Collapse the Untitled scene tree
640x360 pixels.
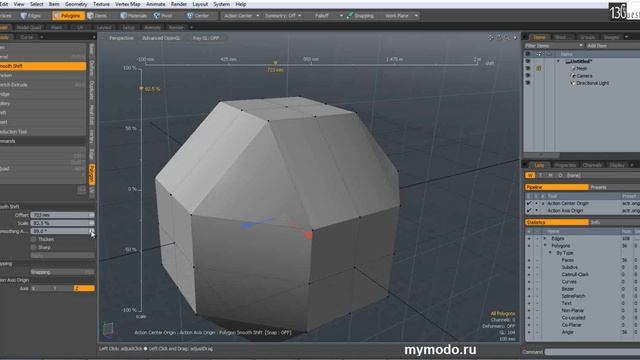click(558, 61)
